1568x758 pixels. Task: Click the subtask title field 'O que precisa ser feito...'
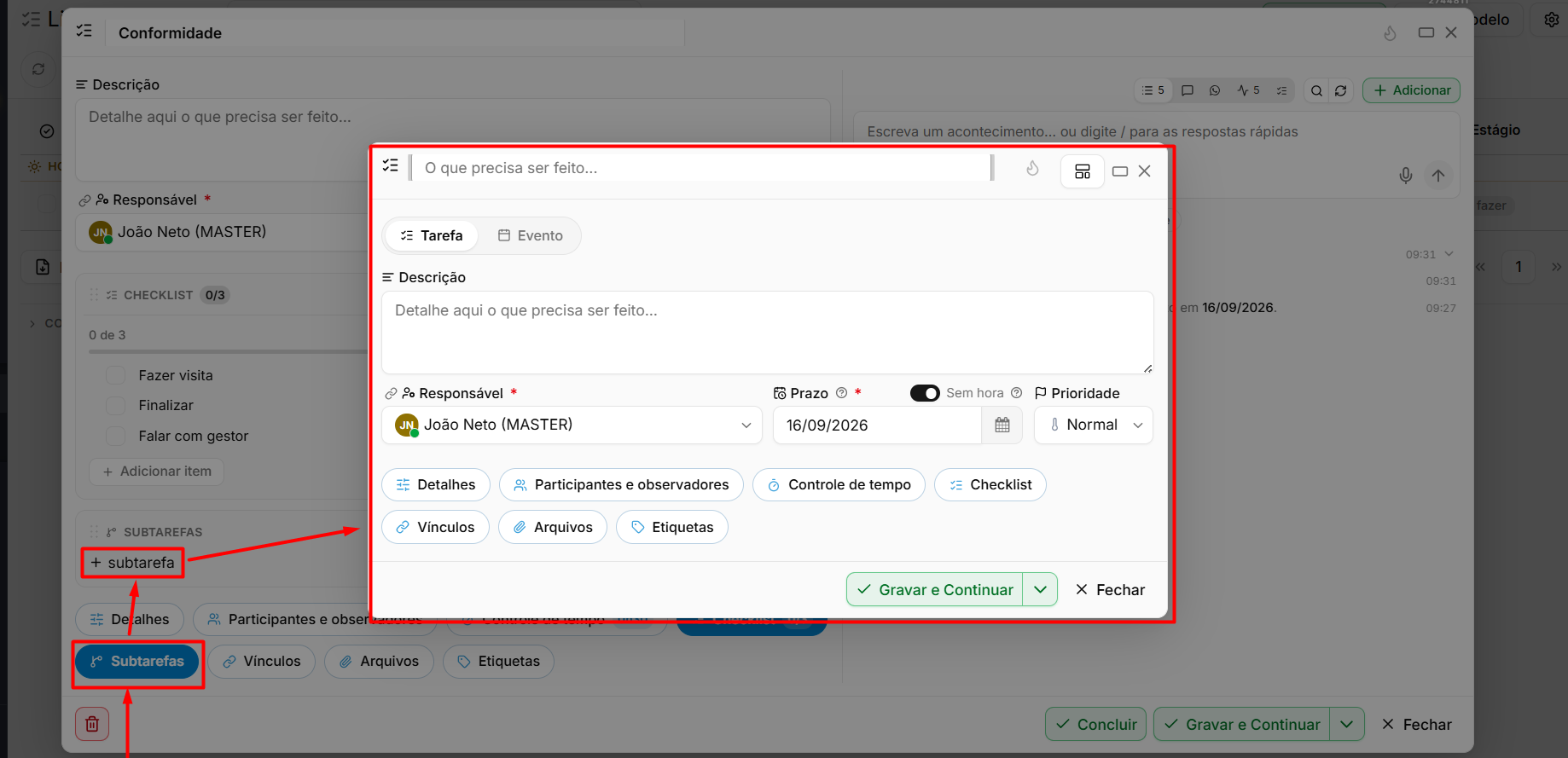701,168
